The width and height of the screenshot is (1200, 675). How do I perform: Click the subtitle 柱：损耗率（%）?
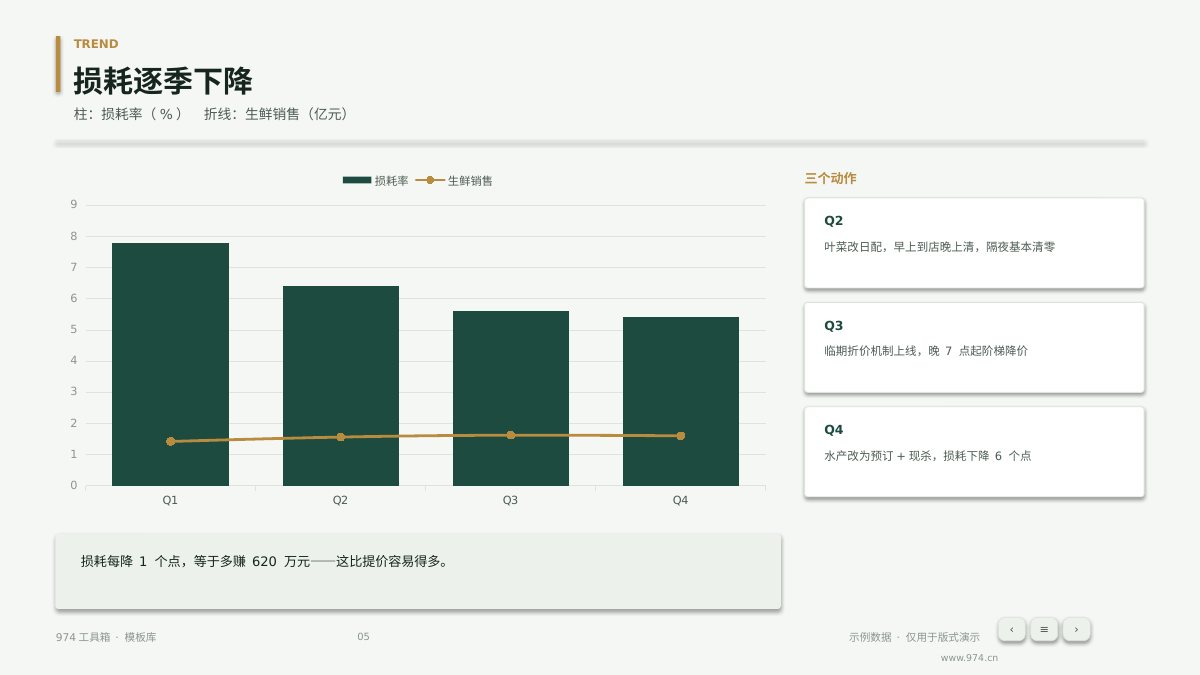[129, 114]
